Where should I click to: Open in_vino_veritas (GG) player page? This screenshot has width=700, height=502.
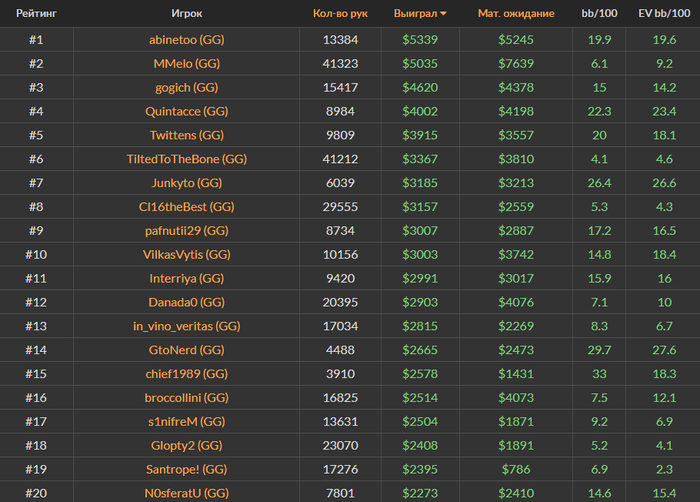click(186, 326)
